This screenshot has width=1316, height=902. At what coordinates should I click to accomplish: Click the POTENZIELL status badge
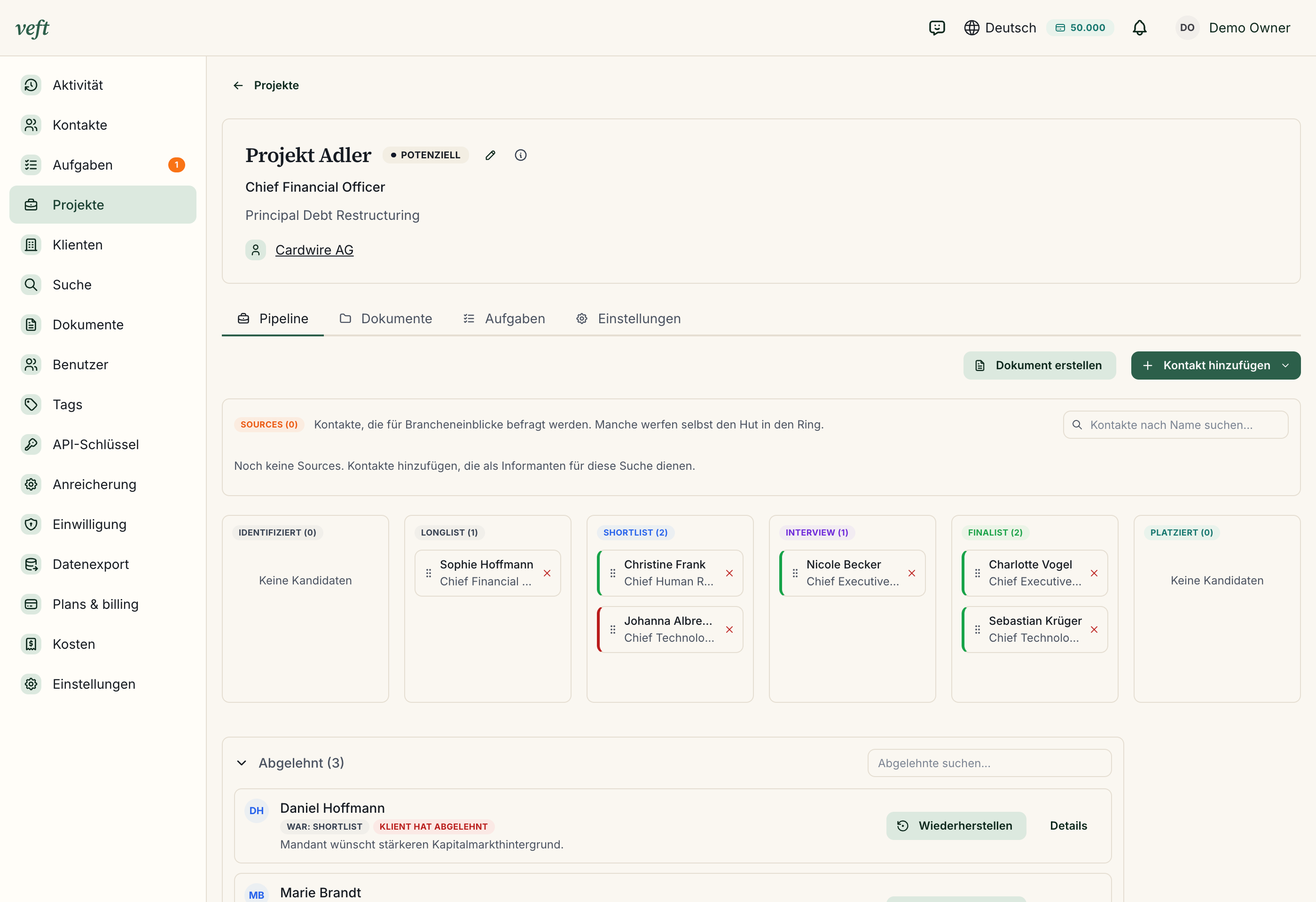click(425, 155)
